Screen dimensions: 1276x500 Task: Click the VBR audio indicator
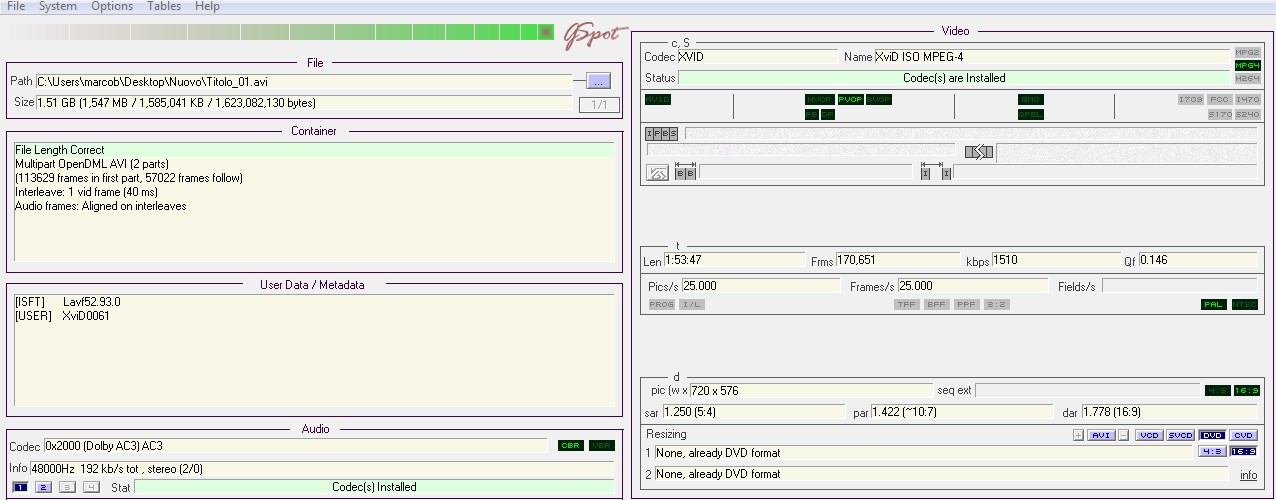click(x=601, y=446)
